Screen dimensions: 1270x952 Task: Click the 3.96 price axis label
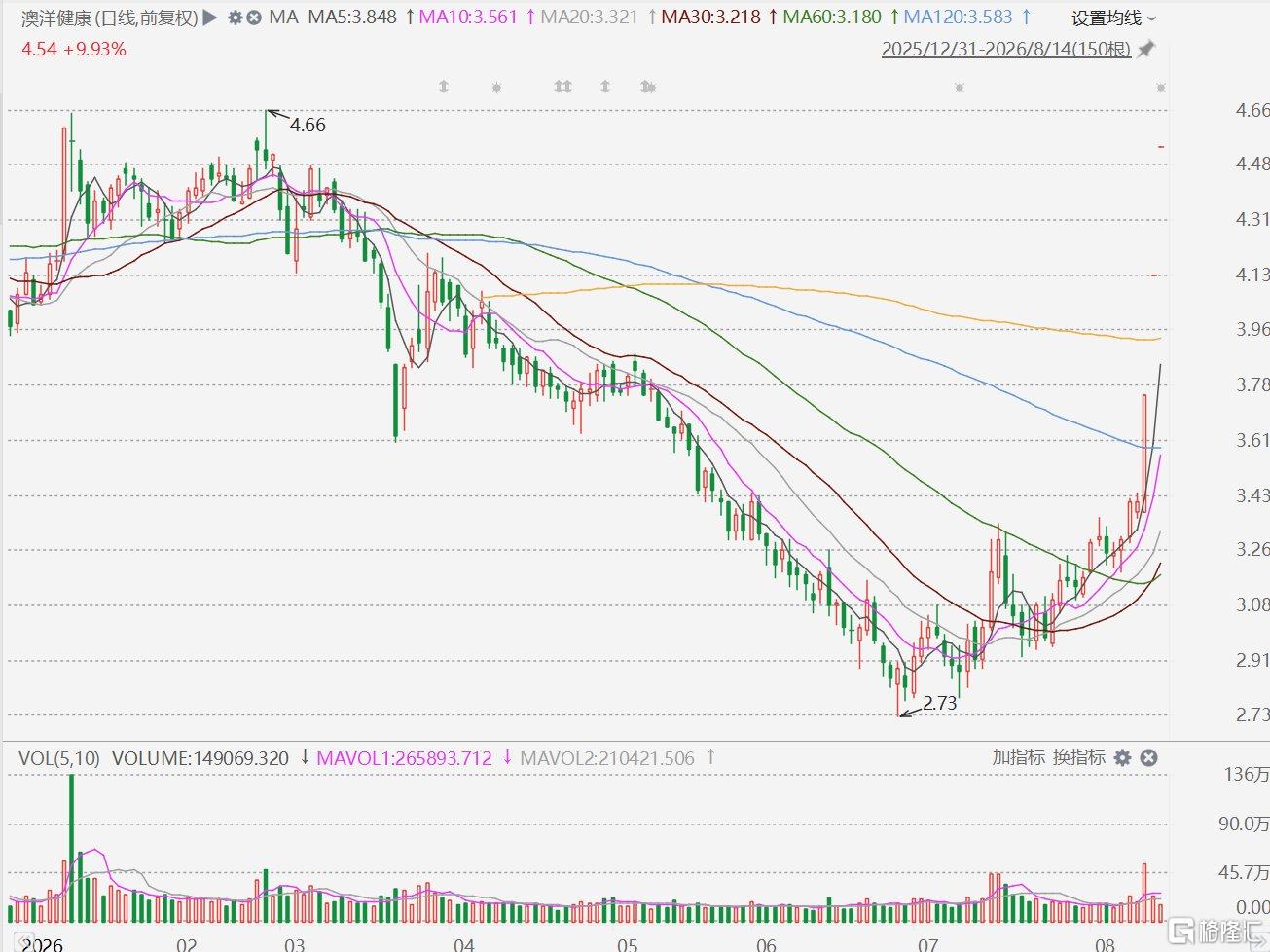(x=1252, y=329)
